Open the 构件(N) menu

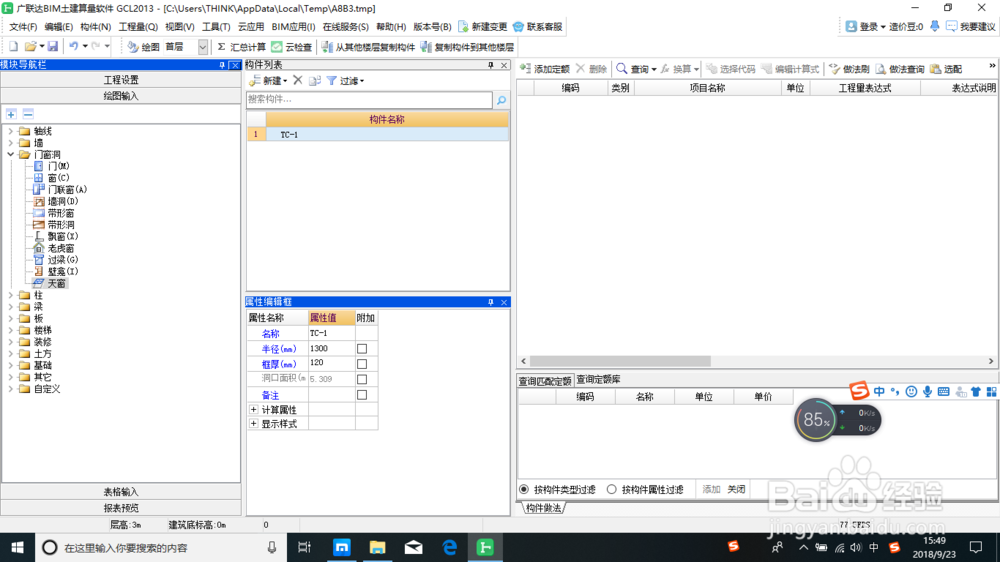coord(96,27)
